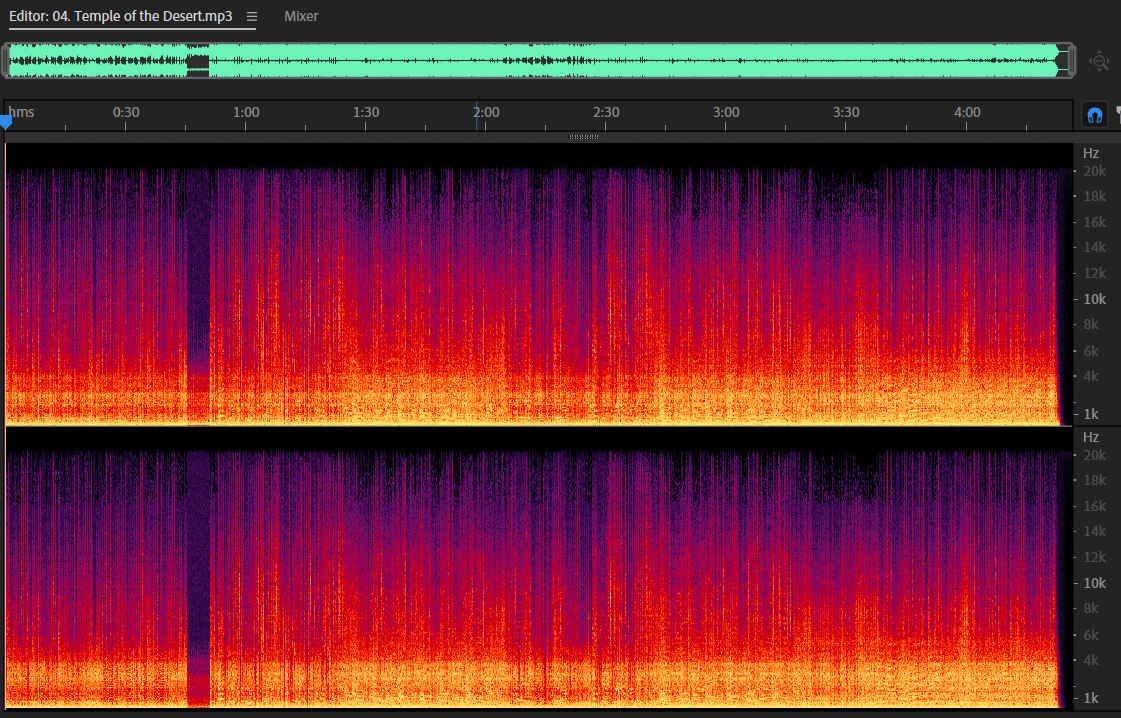Click 1k on the lower channel frequency scale
The height and width of the screenshot is (718, 1121).
coord(1091,698)
